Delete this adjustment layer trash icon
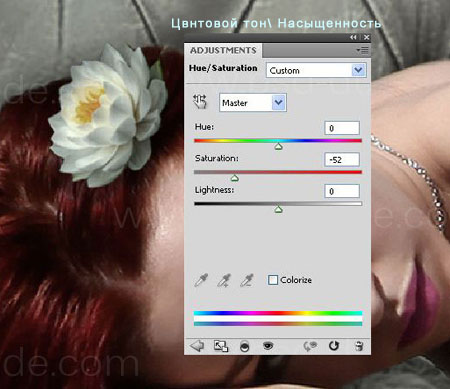 click(359, 346)
